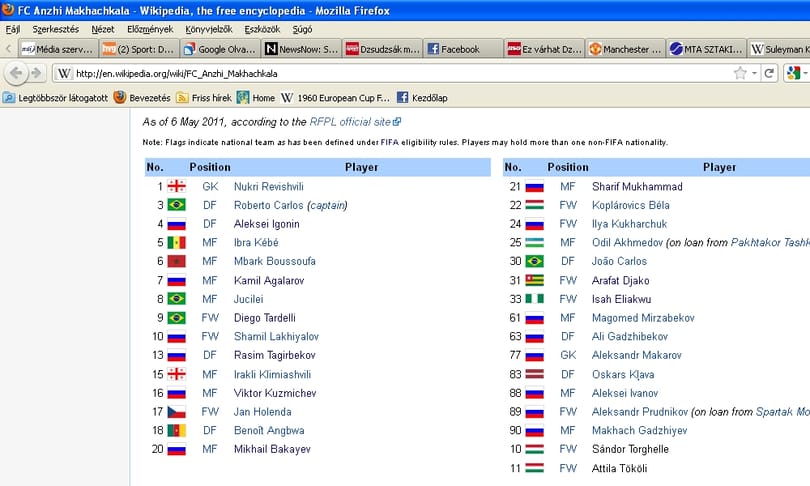The height and width of the screenshot is (486, 810).
Task: Open the Nézet menu
Action: point(103,29)
